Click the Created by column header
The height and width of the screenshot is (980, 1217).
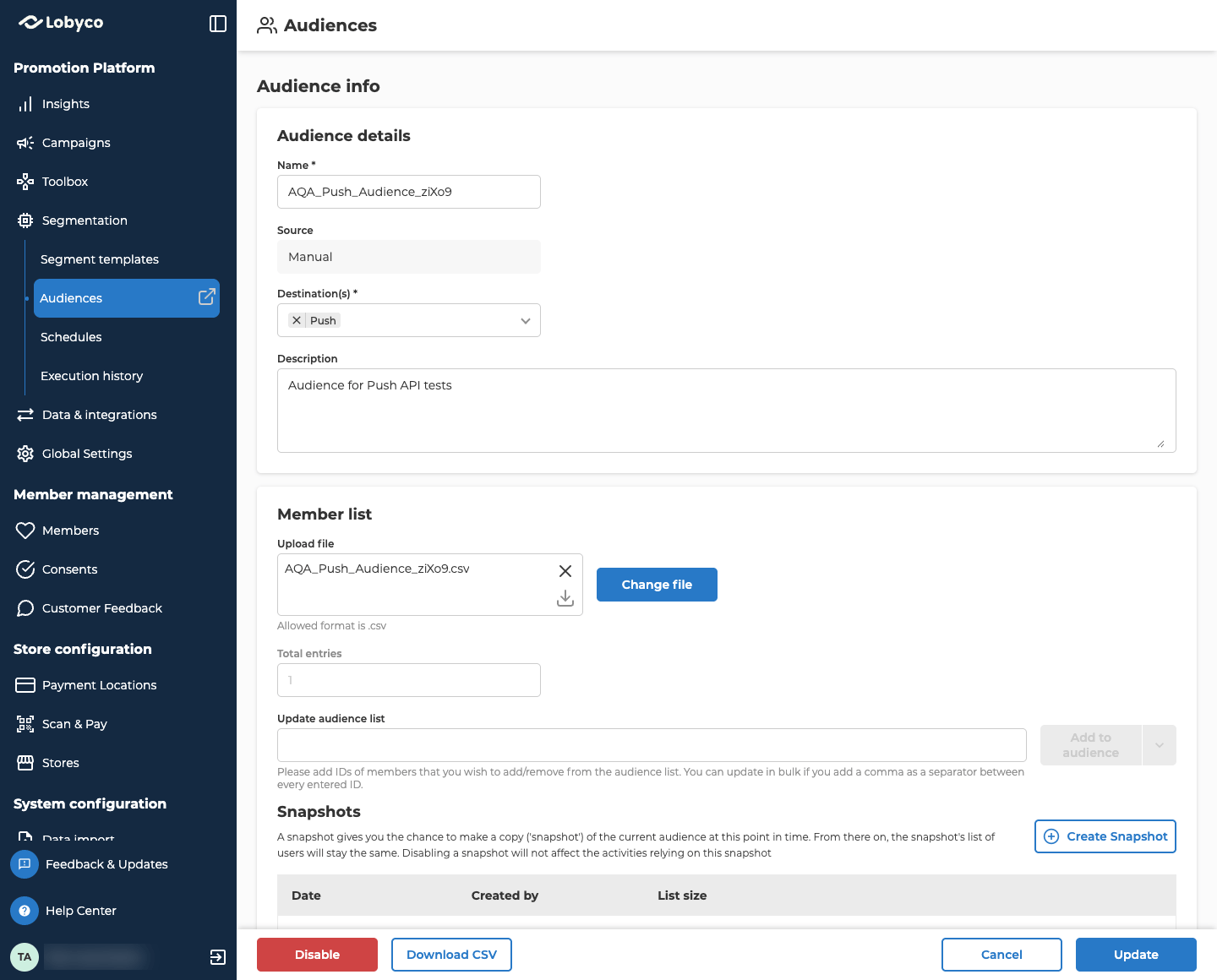pos(505,896)
